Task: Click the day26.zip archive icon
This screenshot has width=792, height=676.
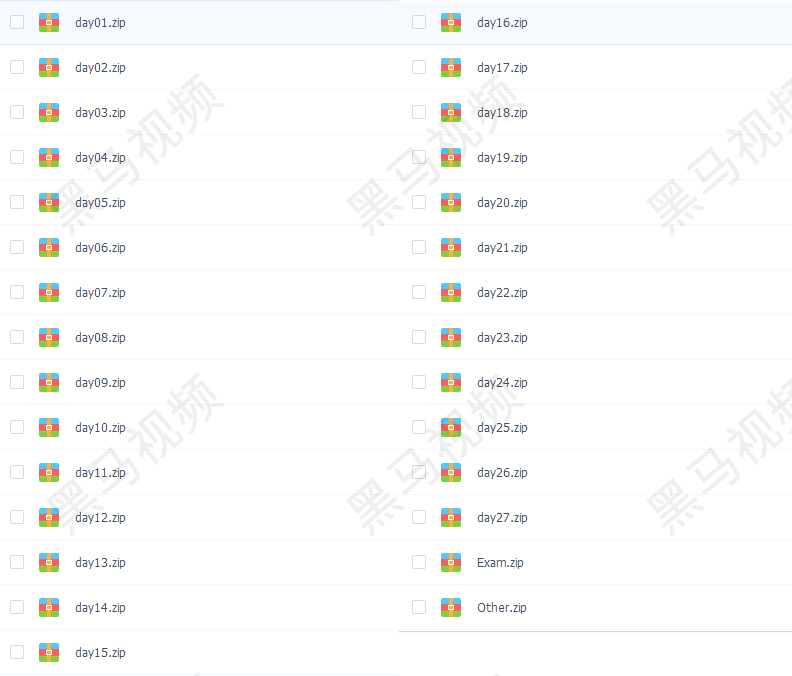Action: coord(451,472)
